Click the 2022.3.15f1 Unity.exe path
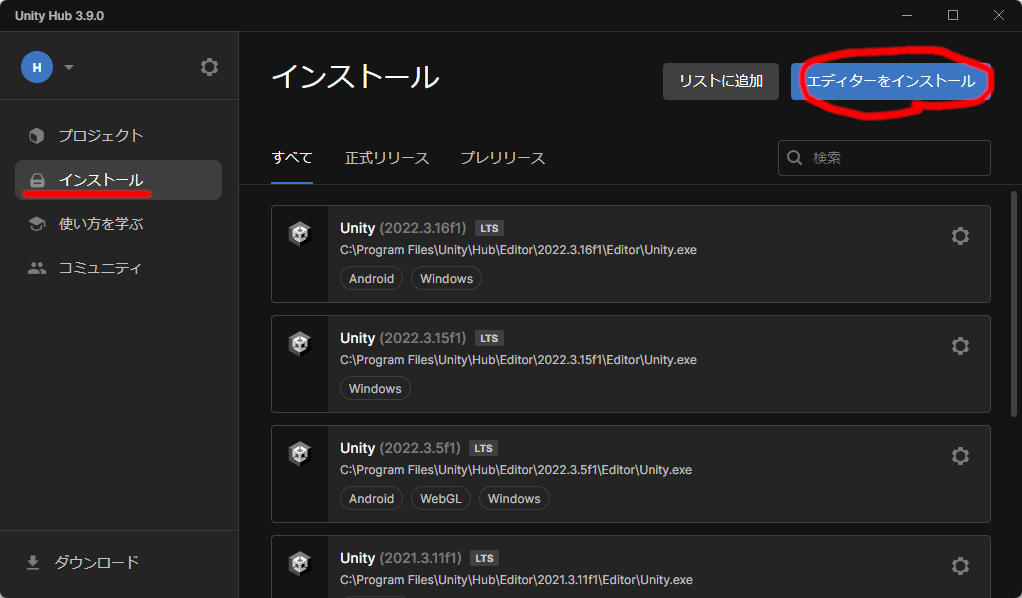1022x598 pixels. click(x=518, y=360)
